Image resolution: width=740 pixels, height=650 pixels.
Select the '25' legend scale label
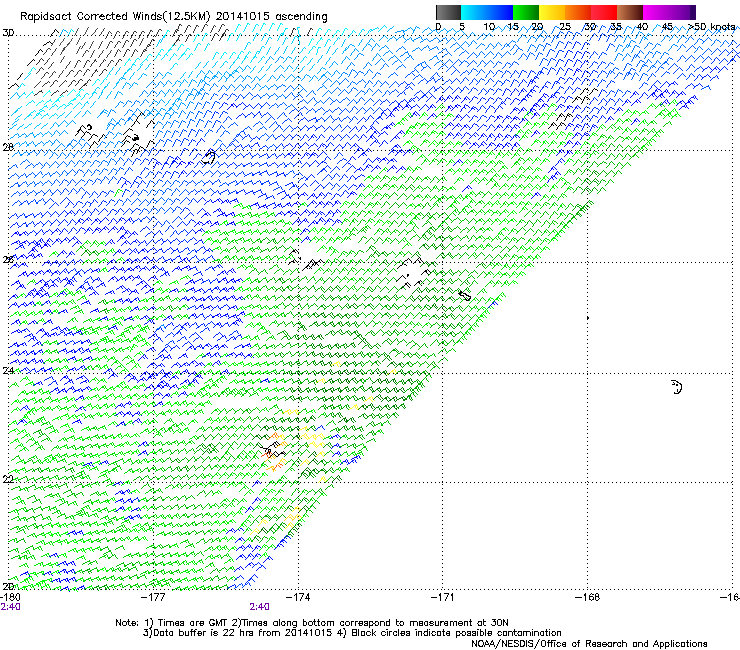click(x=565, y=27)
